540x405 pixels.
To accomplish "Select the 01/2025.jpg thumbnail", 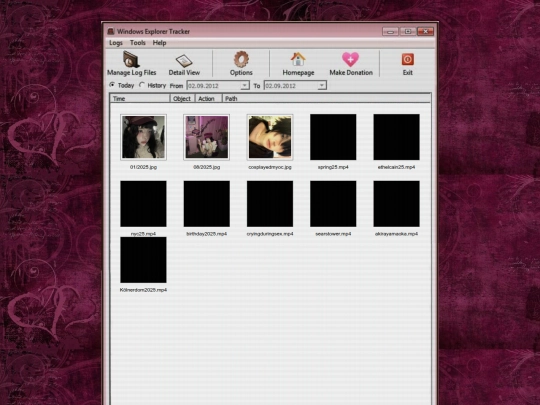I will click(143, 137).
